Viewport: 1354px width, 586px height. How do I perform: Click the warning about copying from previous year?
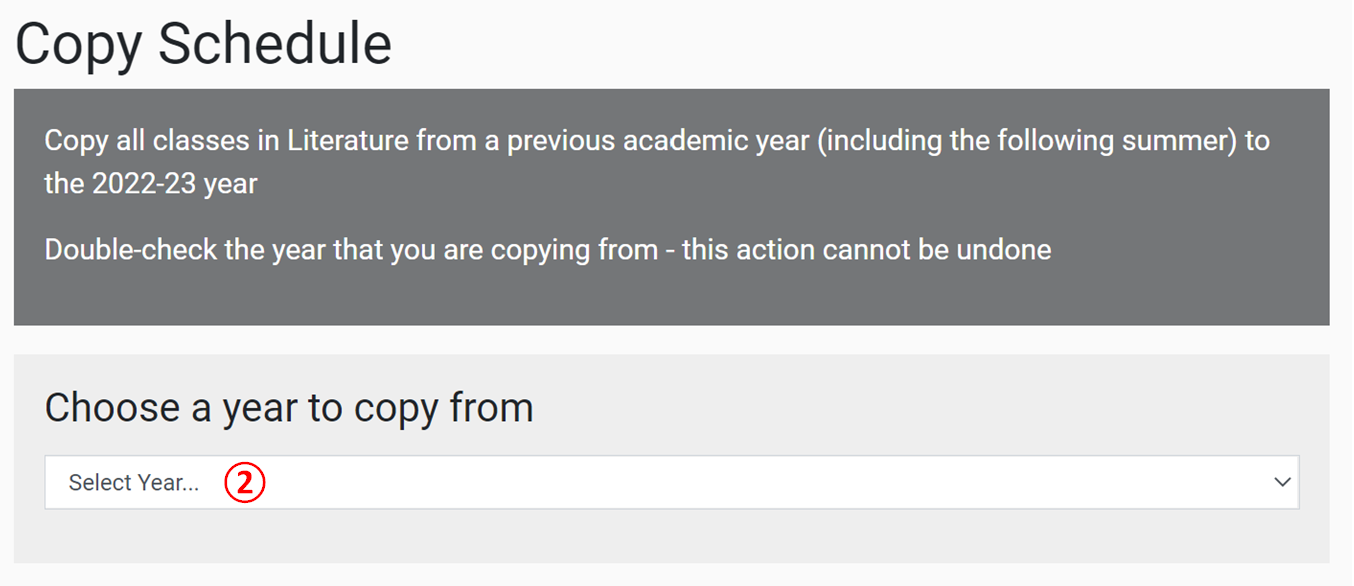[546, 249]
